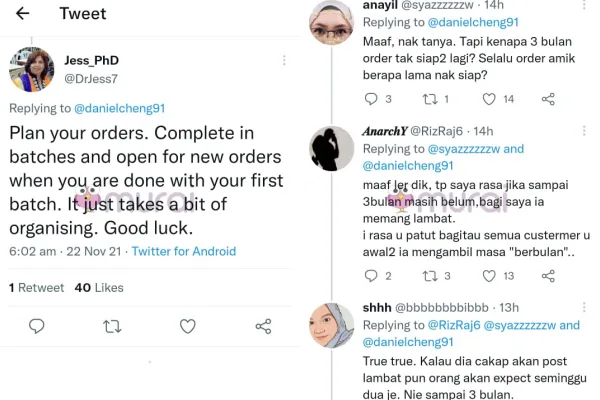Retweet Jess_PhD's tweet
Viewport: 600px width, 400px height.
112,326
